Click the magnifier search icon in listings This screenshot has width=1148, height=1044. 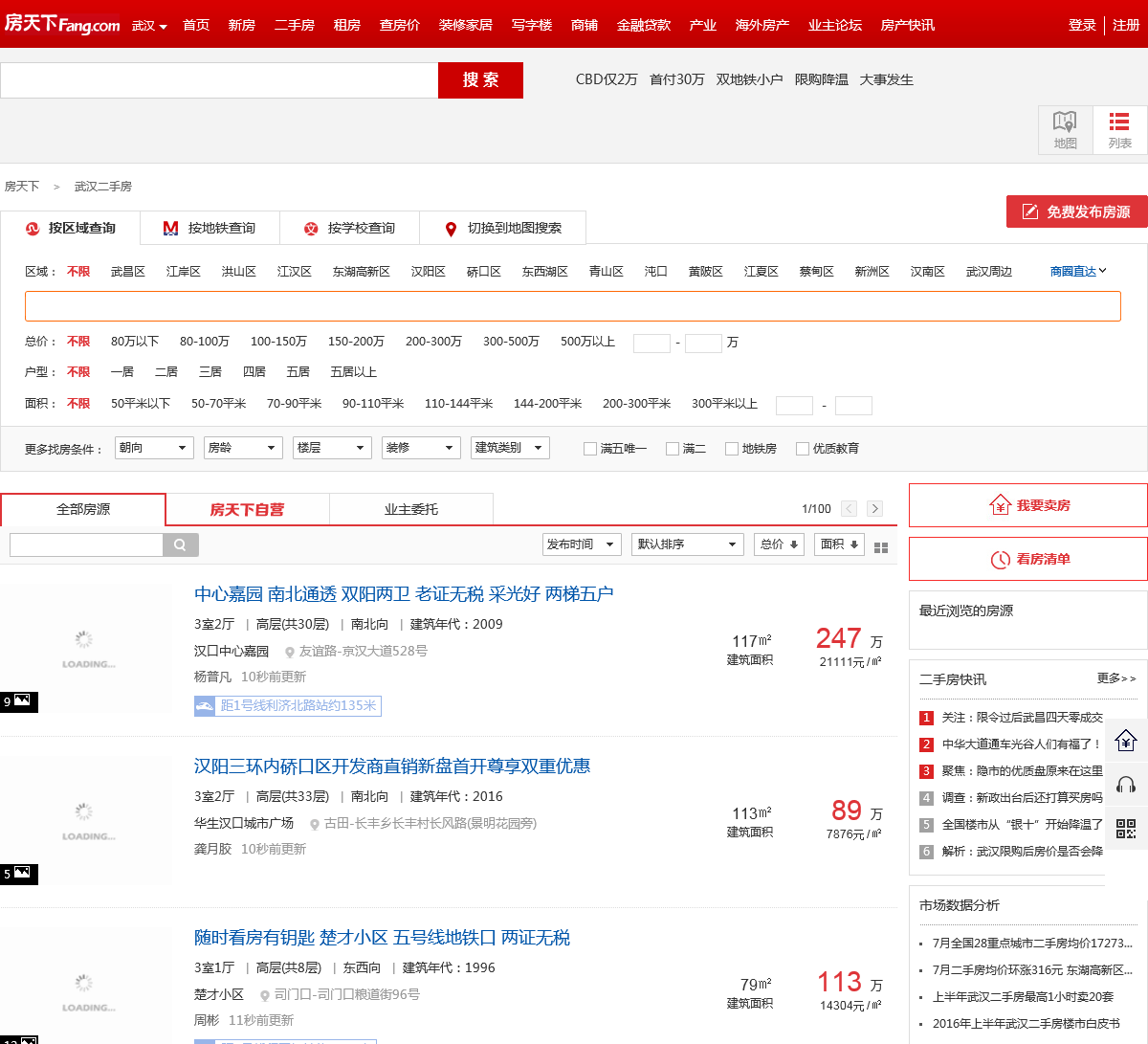[x=181, y=544]
